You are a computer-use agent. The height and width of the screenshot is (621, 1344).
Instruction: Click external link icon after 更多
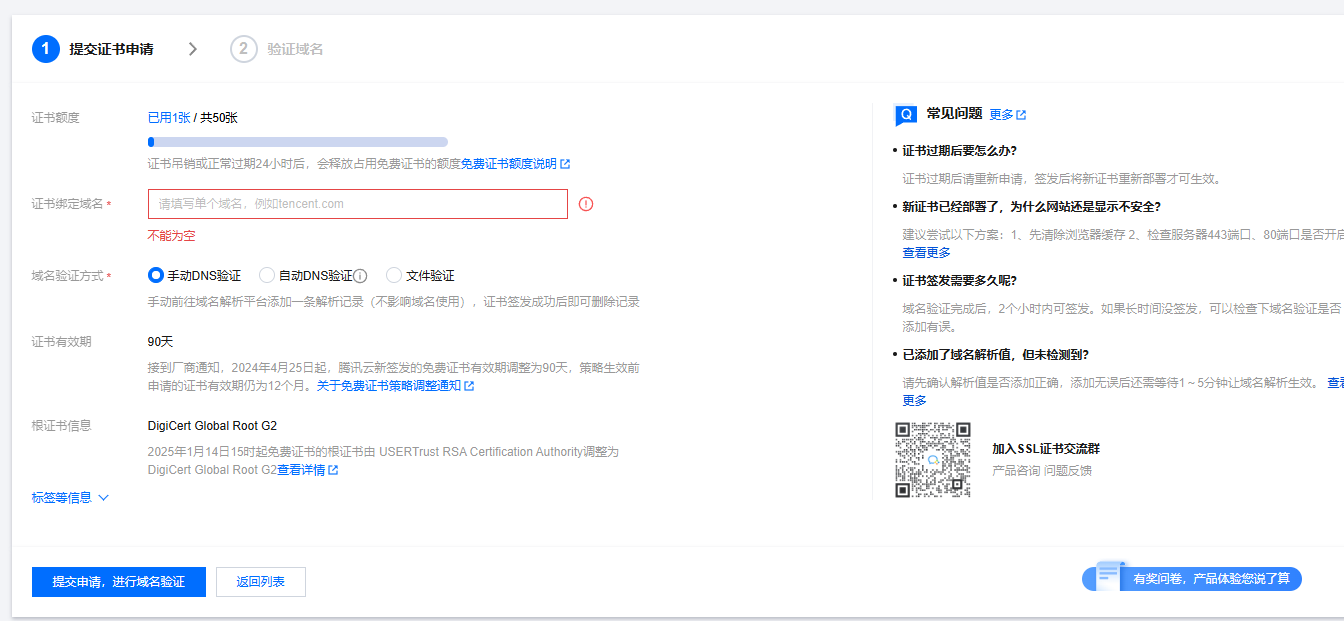tap(1021, 115)
